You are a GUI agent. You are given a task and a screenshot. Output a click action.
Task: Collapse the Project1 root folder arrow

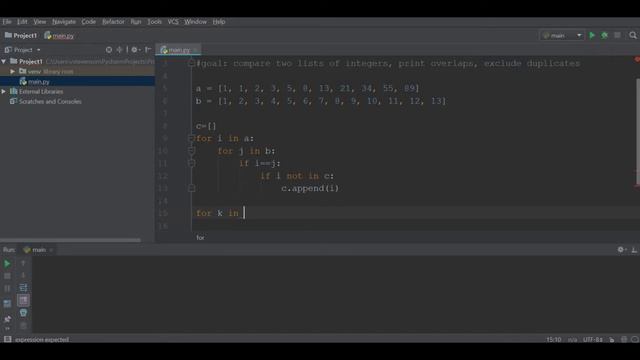pyautogui.click(x=4, y=61)
